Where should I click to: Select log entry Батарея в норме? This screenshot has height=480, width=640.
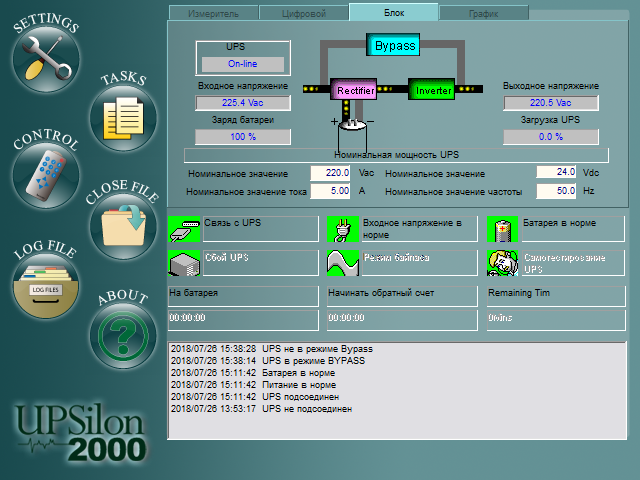click(253, 373)
